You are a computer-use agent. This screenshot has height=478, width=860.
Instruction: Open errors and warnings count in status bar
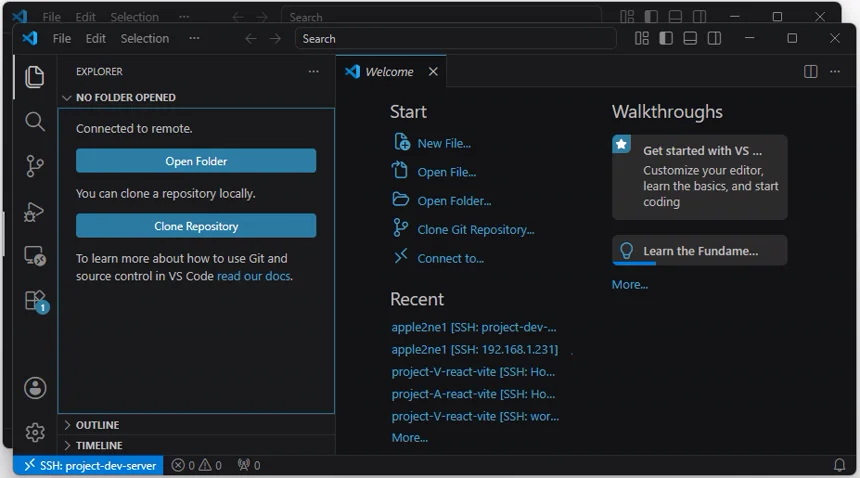[196, 466]
